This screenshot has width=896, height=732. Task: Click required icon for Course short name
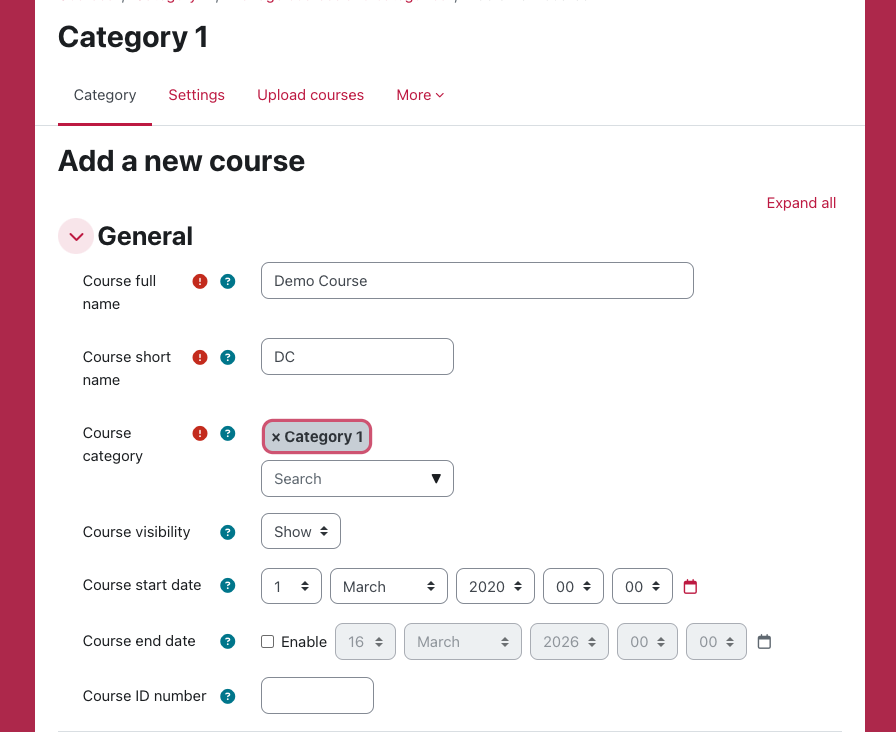coord(199,357)
